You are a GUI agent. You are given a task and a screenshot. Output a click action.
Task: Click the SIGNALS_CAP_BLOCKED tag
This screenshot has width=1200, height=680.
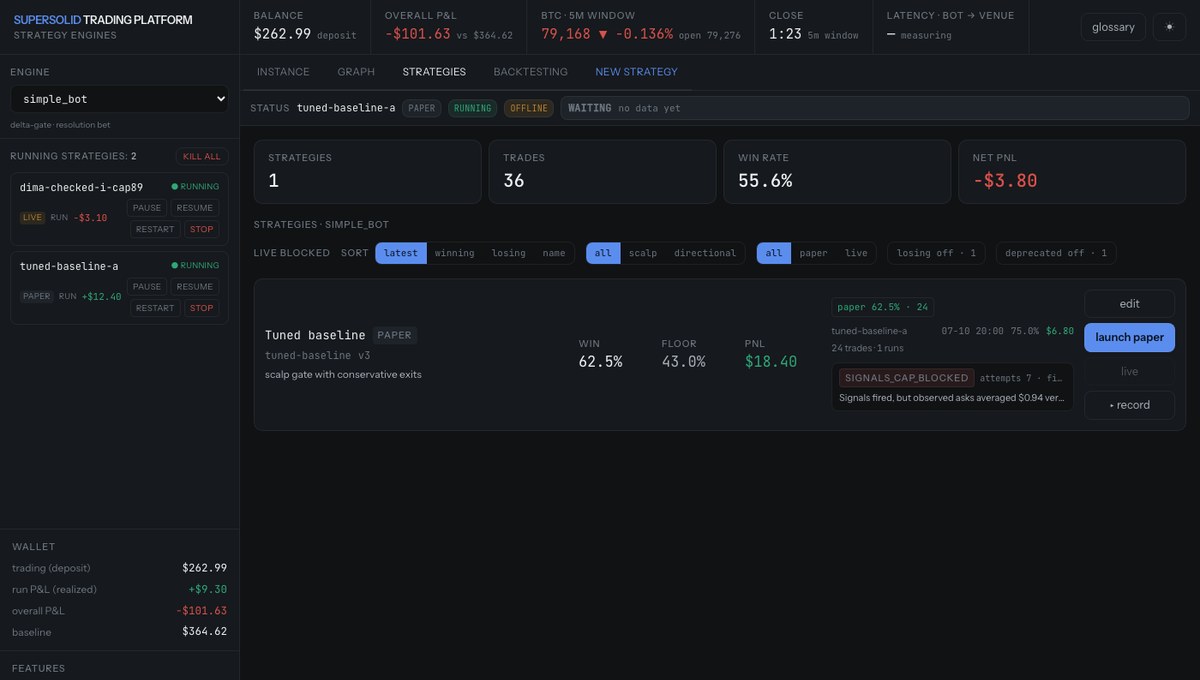pyautogui.click(x=907, y=378)
